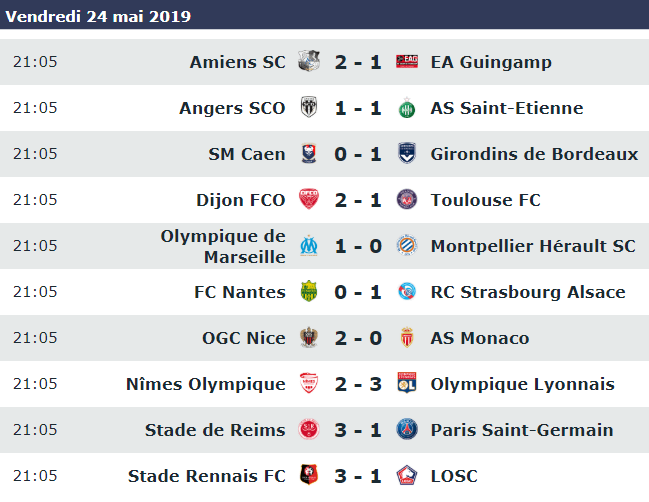Viewport: 649px width, 502px height.
Task: Open the Dijon FCO team link
Action: 240,200
